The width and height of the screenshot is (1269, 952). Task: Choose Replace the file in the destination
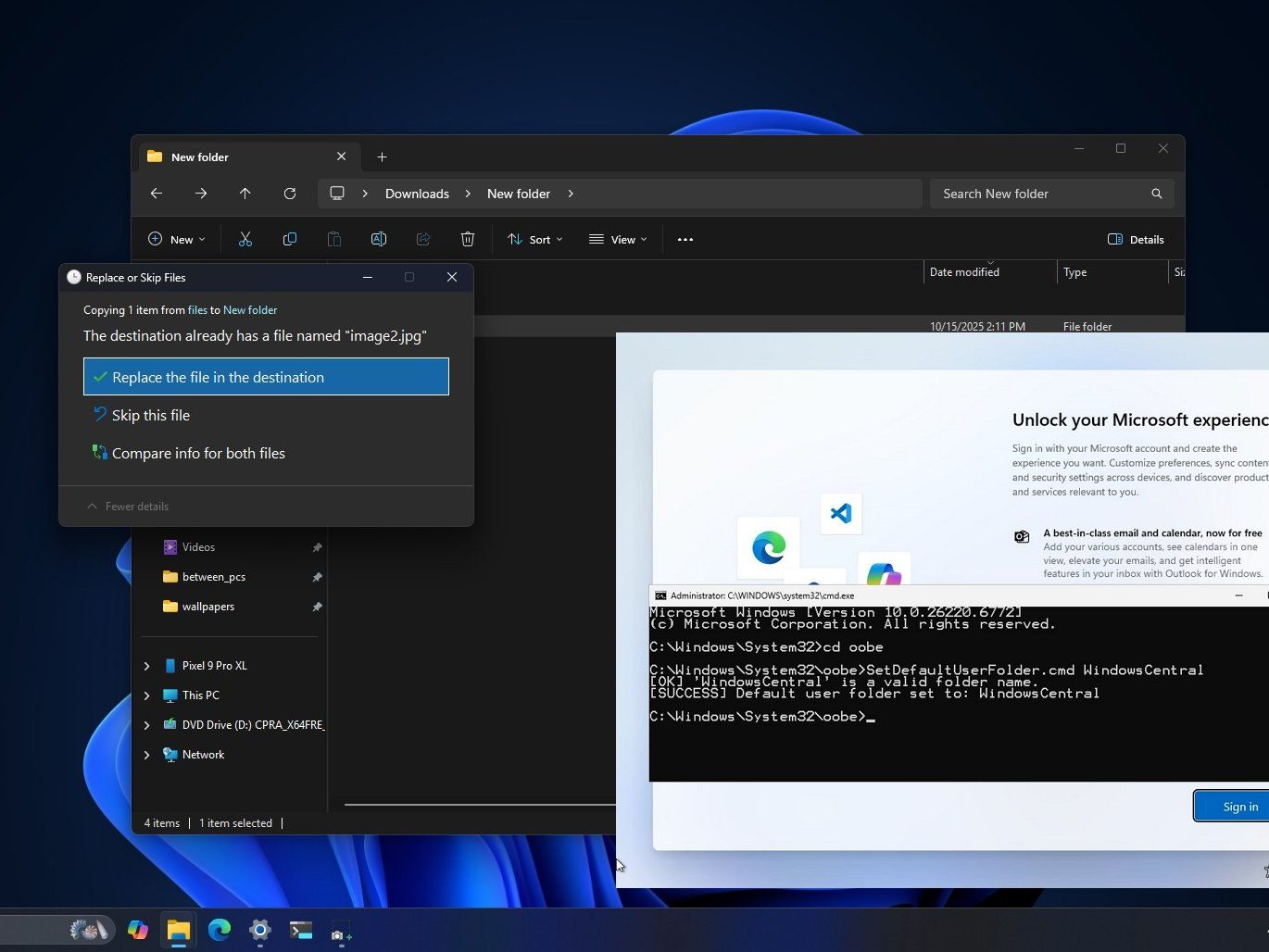pyautogui.click(x=266, y=377)
